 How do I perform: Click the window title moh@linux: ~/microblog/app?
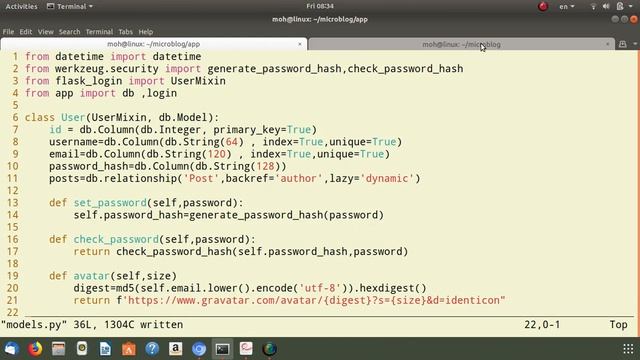point(320,19)
